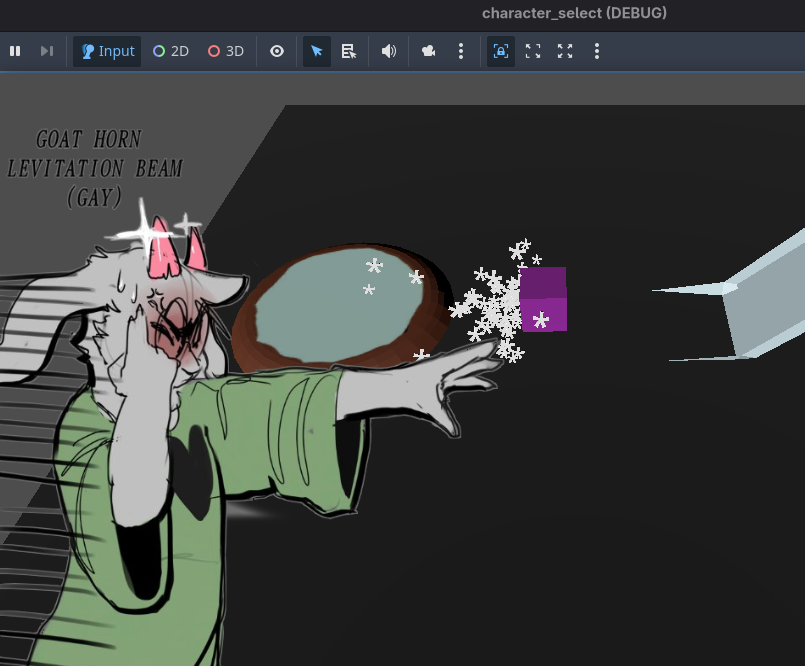The image size is (805, 666).
Task: Click the purple cube in game view
Action: 543,299
